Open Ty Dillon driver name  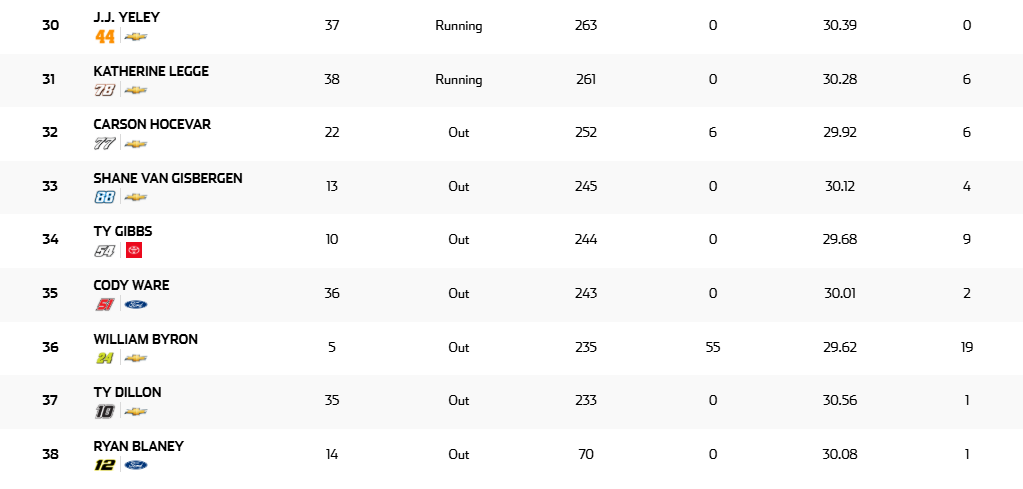tap(127, 392)
